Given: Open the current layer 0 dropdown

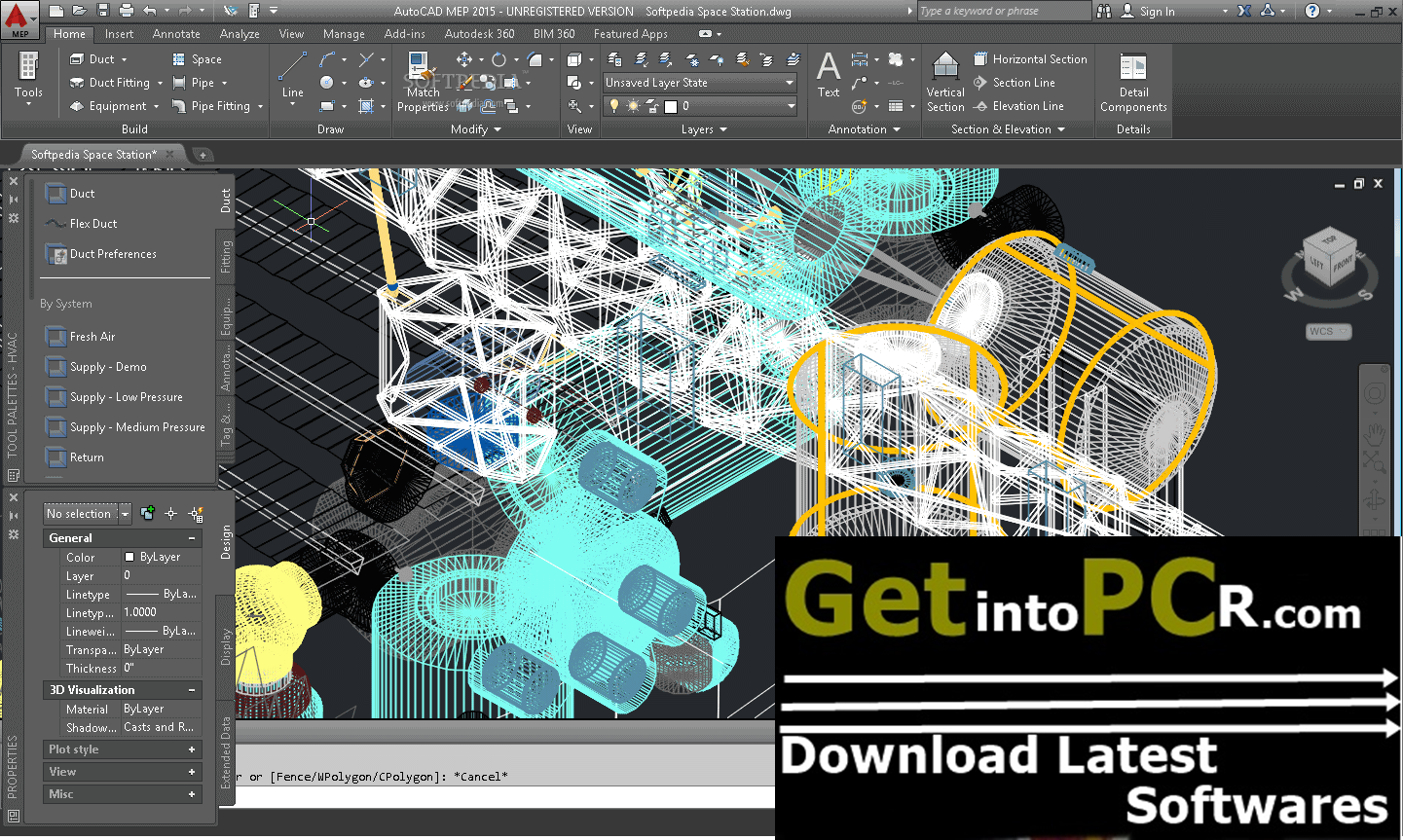Looking at the screenshot, I should pyautogui.click(x=700, y=106).
